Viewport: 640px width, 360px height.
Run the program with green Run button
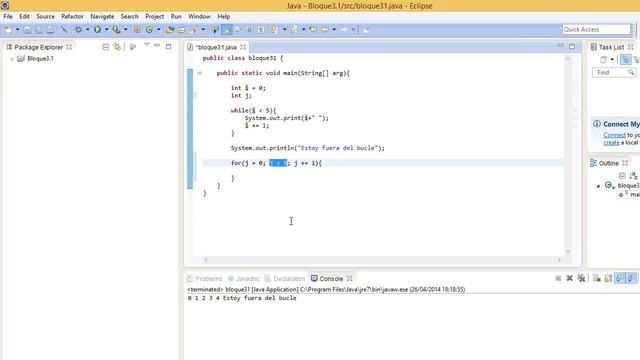pyautogui.click(x=97, y=29)
